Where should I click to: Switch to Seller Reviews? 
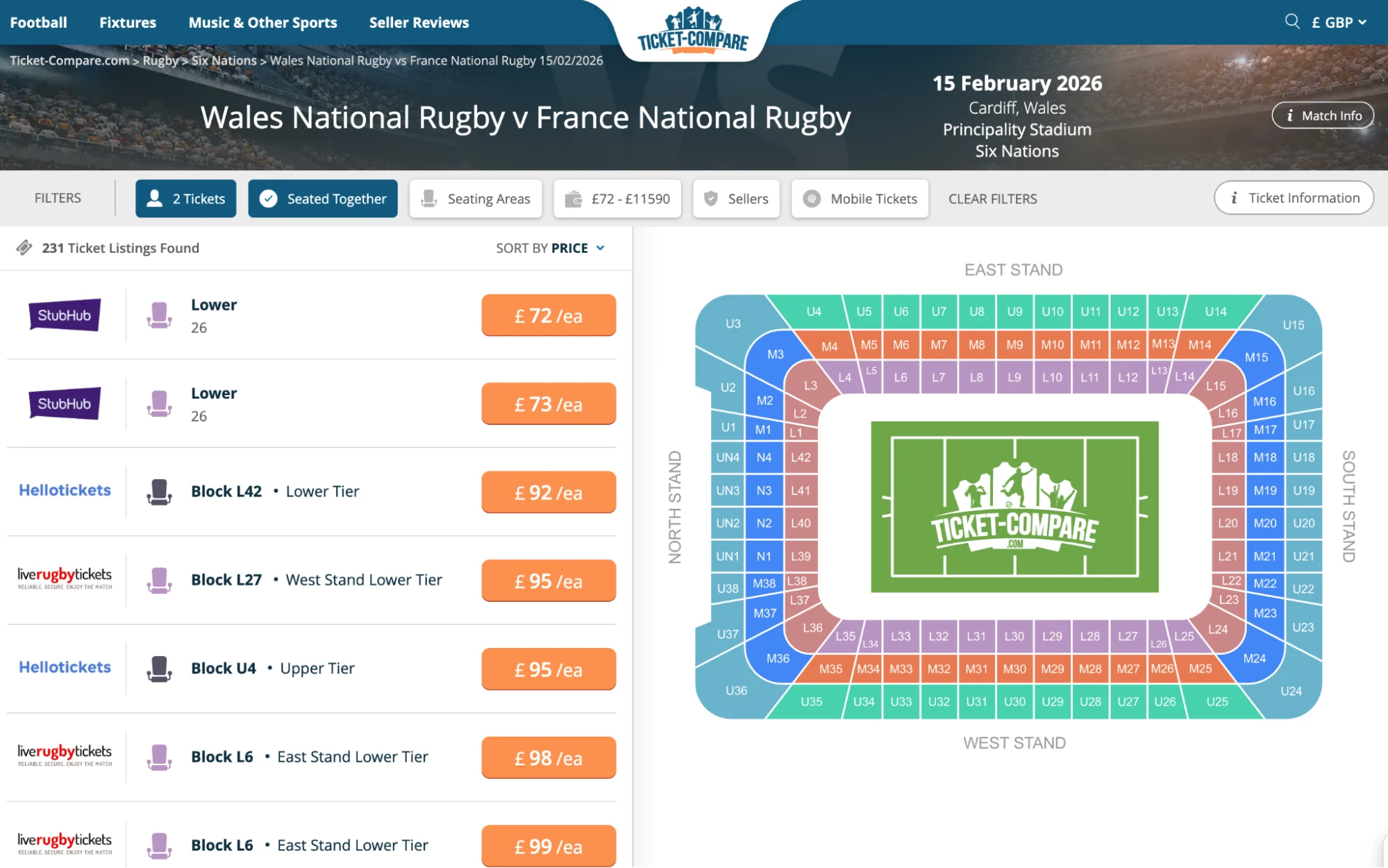coord(419,22)
